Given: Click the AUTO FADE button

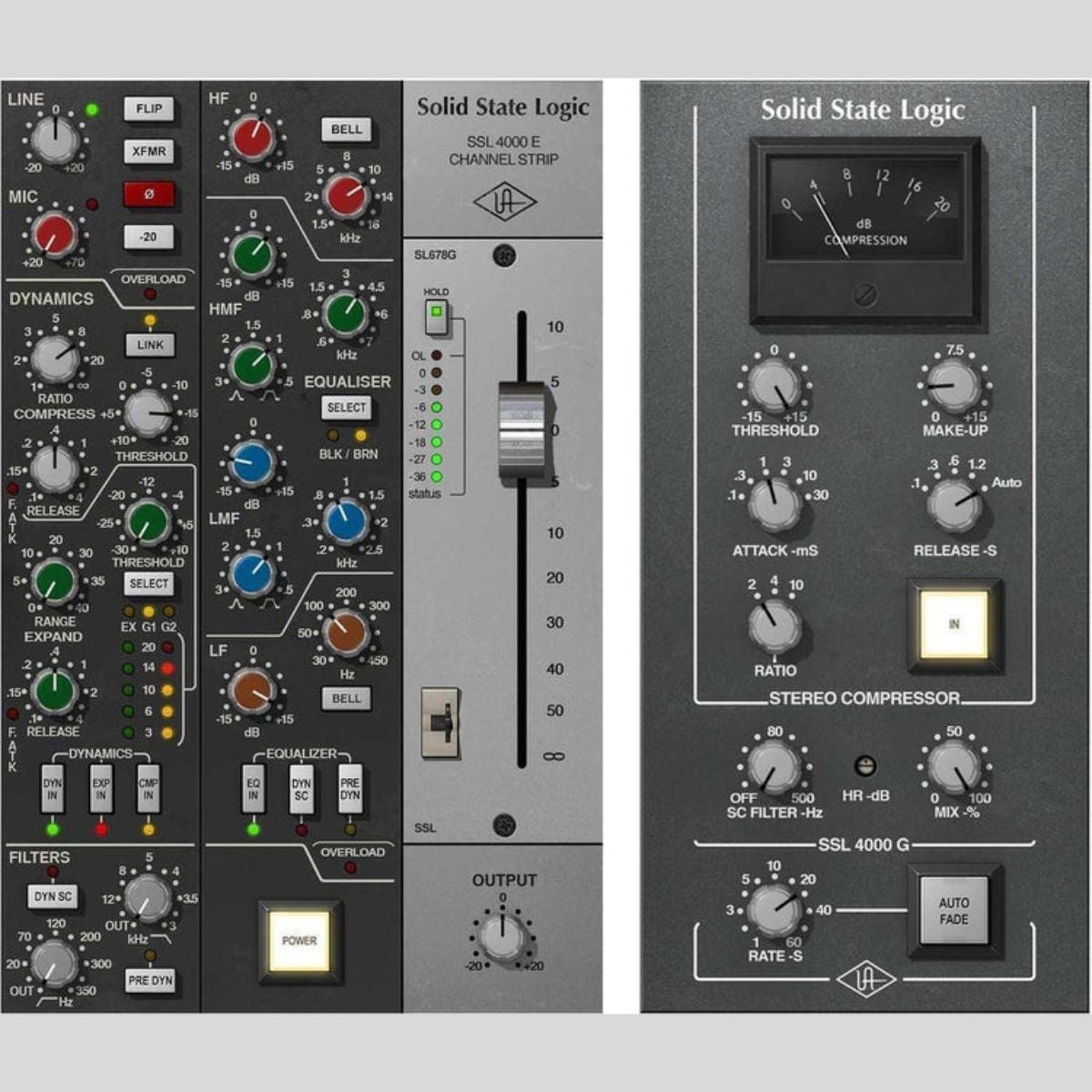Looking at the screenshot, I should (954, 911).
